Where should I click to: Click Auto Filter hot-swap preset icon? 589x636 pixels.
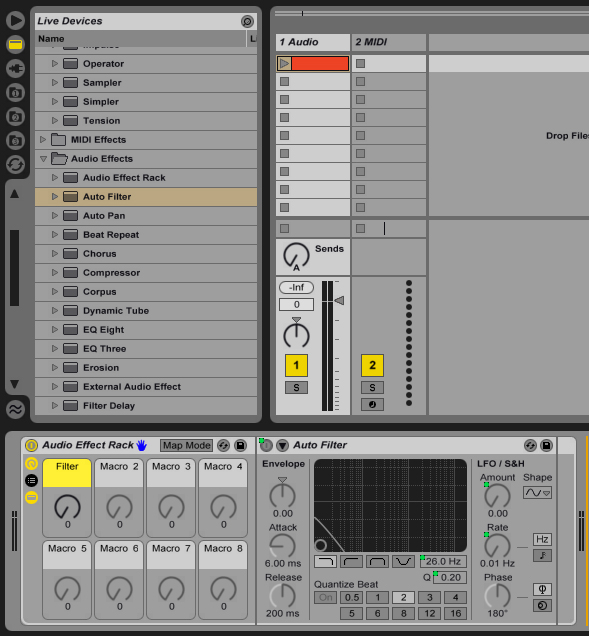pos(530,445)
